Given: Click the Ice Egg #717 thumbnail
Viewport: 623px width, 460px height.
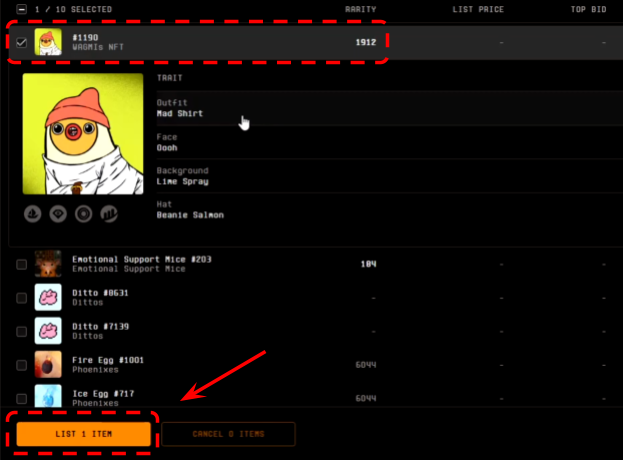Looking at the screenshot, I should [x=48, y=396].
